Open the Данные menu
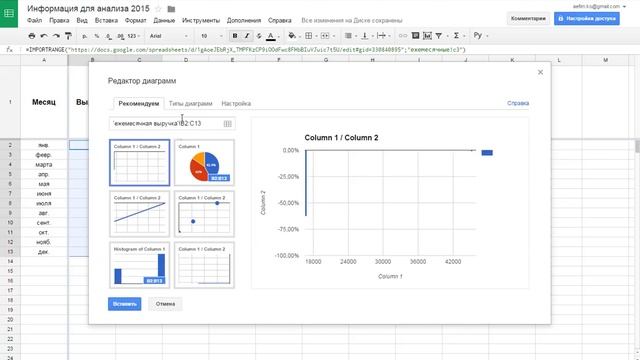The width and height of the screenshot is (640, 360). pos(164,20)
